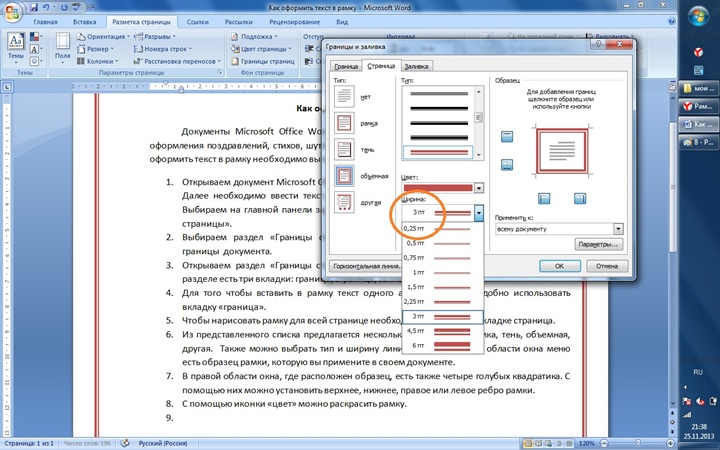Click the zoom in plus button
Screen dimensions: 720x450
click(x=669, y=444)
